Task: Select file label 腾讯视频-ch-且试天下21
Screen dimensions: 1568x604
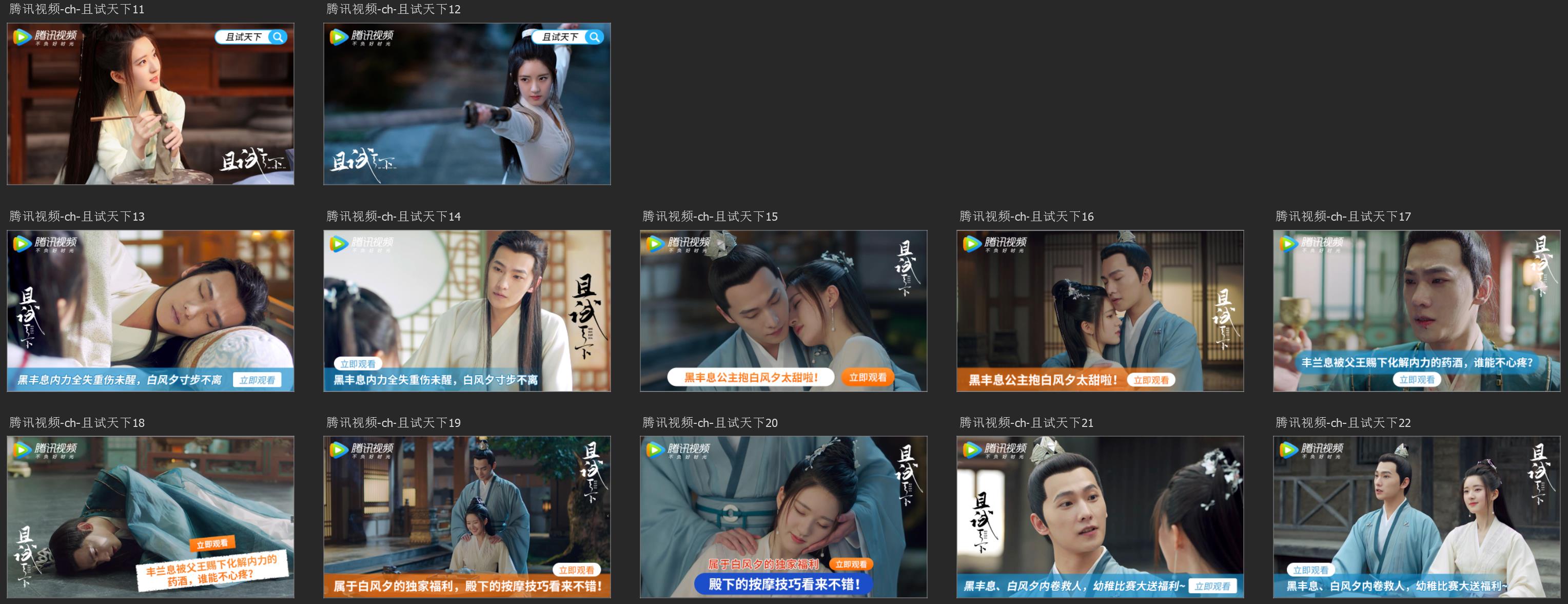Action: (1026, 422)
